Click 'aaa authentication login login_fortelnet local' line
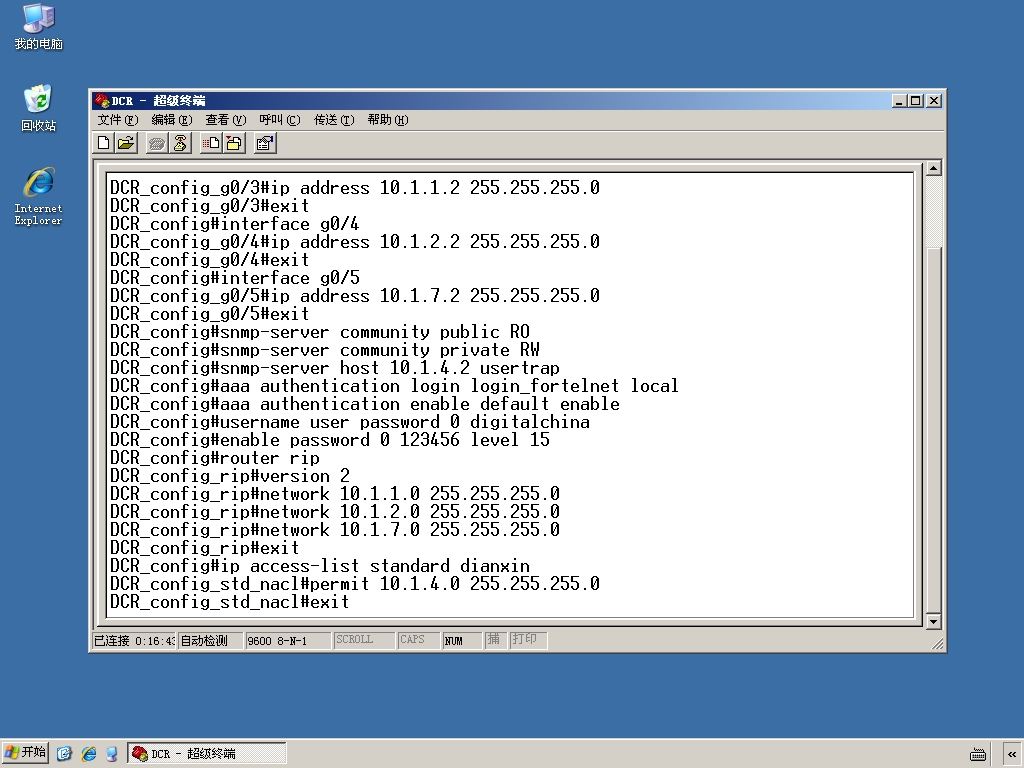Viewport: 1024px width, 768px height. click(394, 385)
